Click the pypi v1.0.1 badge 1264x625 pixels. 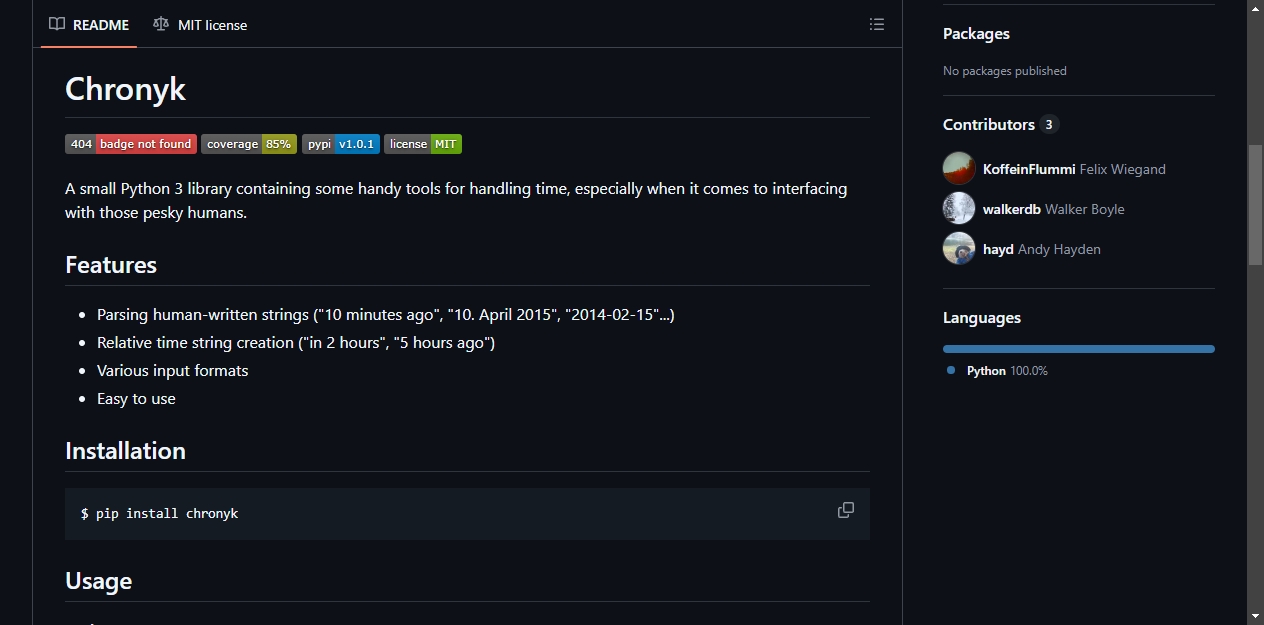tap(341, 144)
